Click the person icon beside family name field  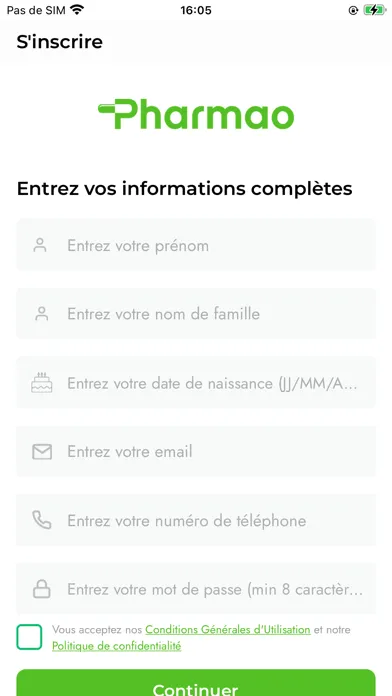click(42, 314)
